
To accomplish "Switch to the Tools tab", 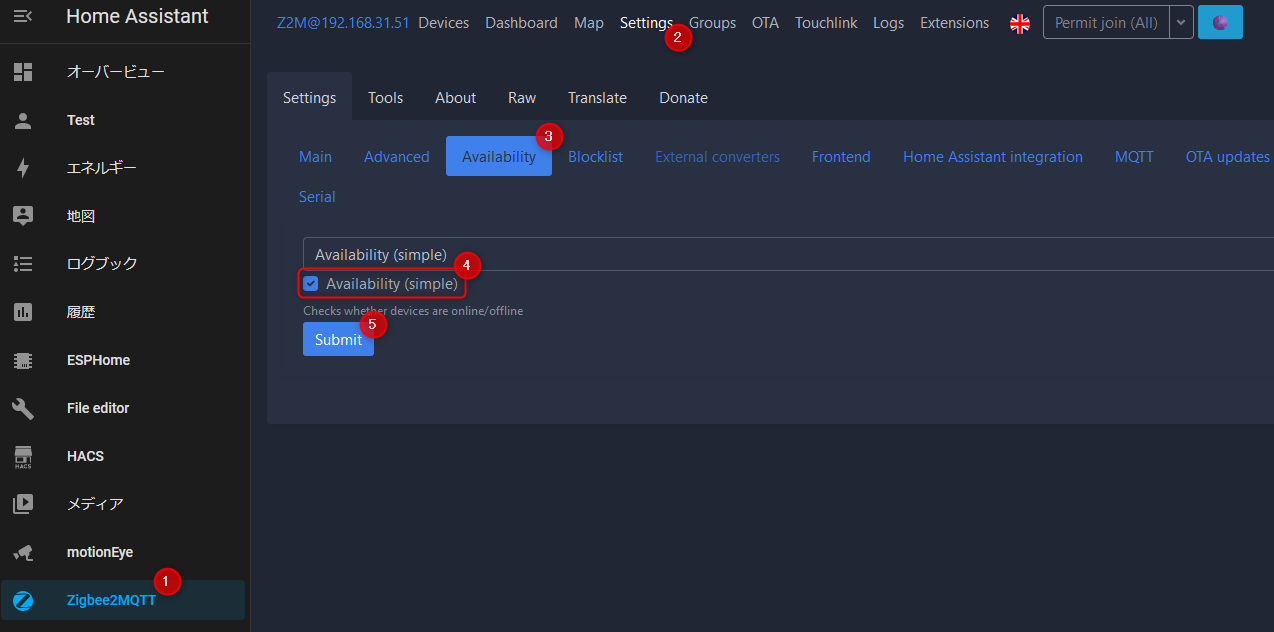I will pos(385,97).
